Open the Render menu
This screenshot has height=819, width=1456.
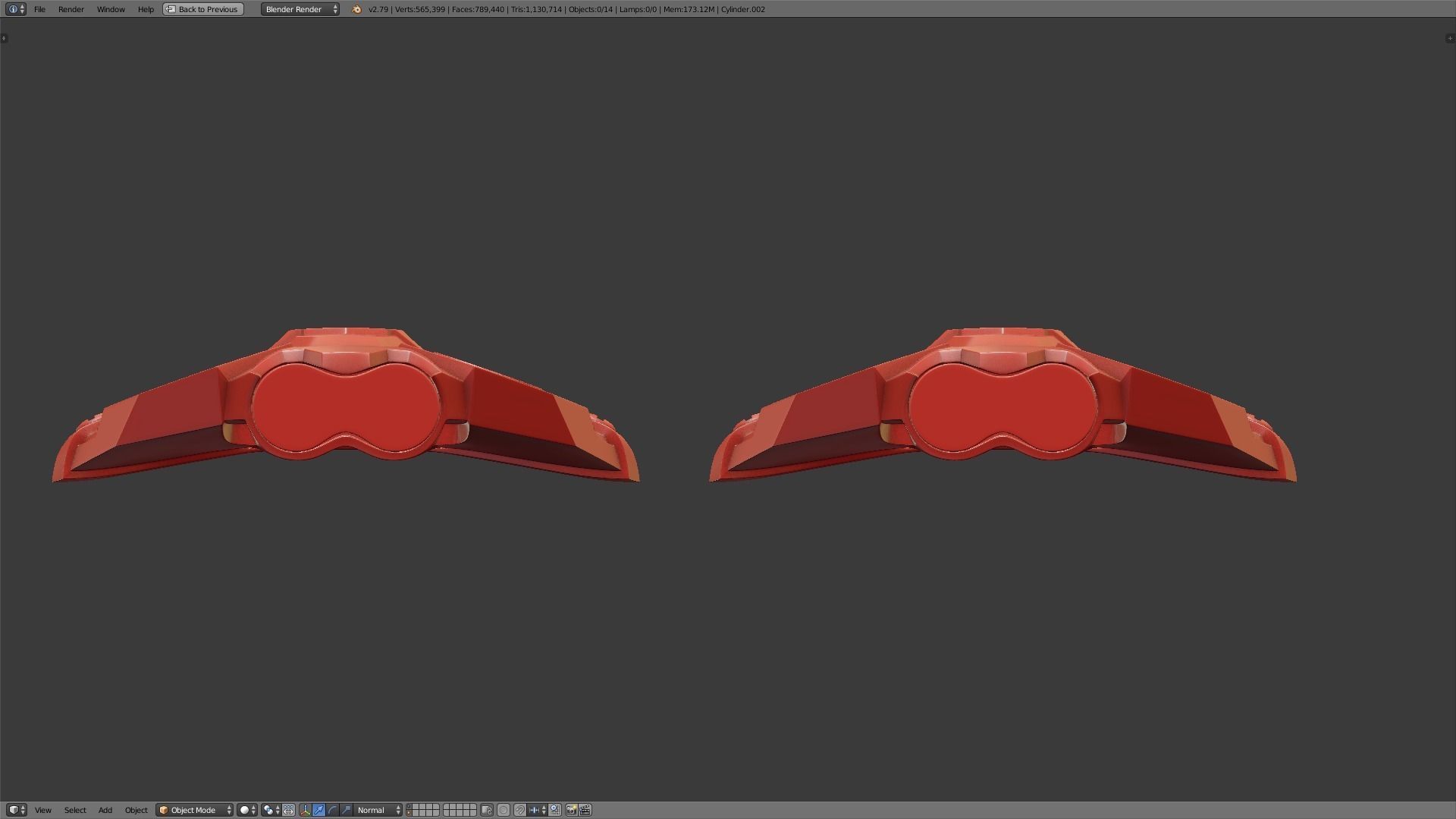pyautogui.click(x=71, y=9)
